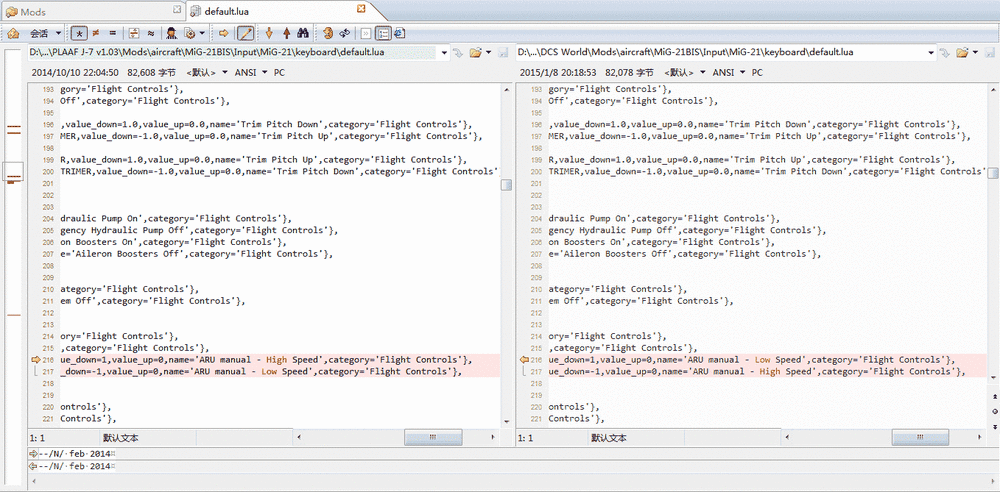Select the default.lua tab
This screenshot has height=492, width=1000.
click(281, 10)
